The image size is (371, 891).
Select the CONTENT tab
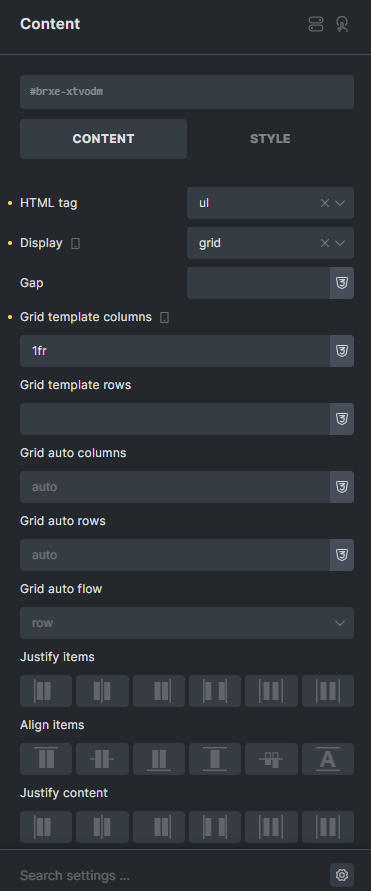tap(103, 139)
